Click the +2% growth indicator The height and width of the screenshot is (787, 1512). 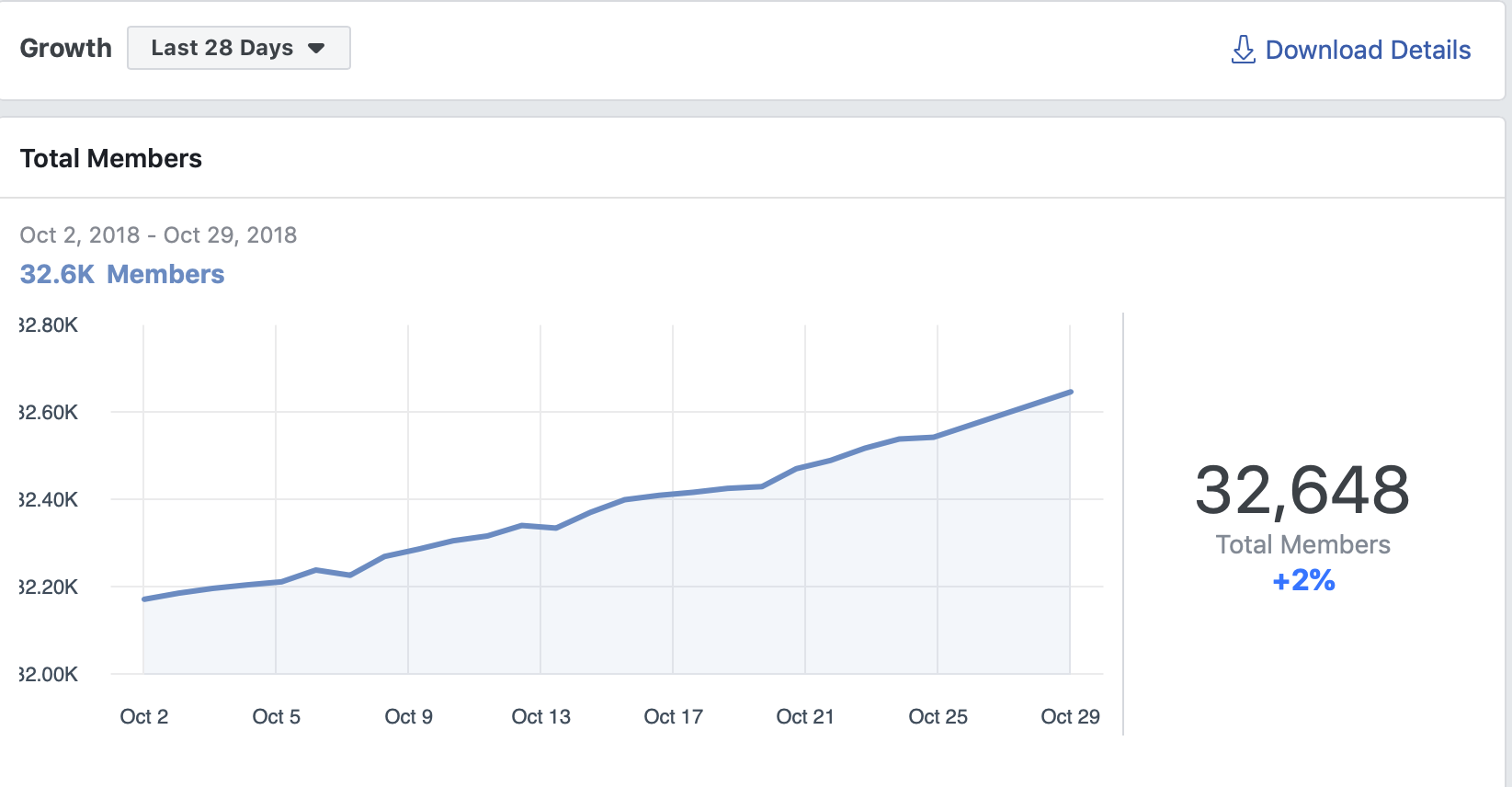pyautogui.click(x=1302, y=580)
